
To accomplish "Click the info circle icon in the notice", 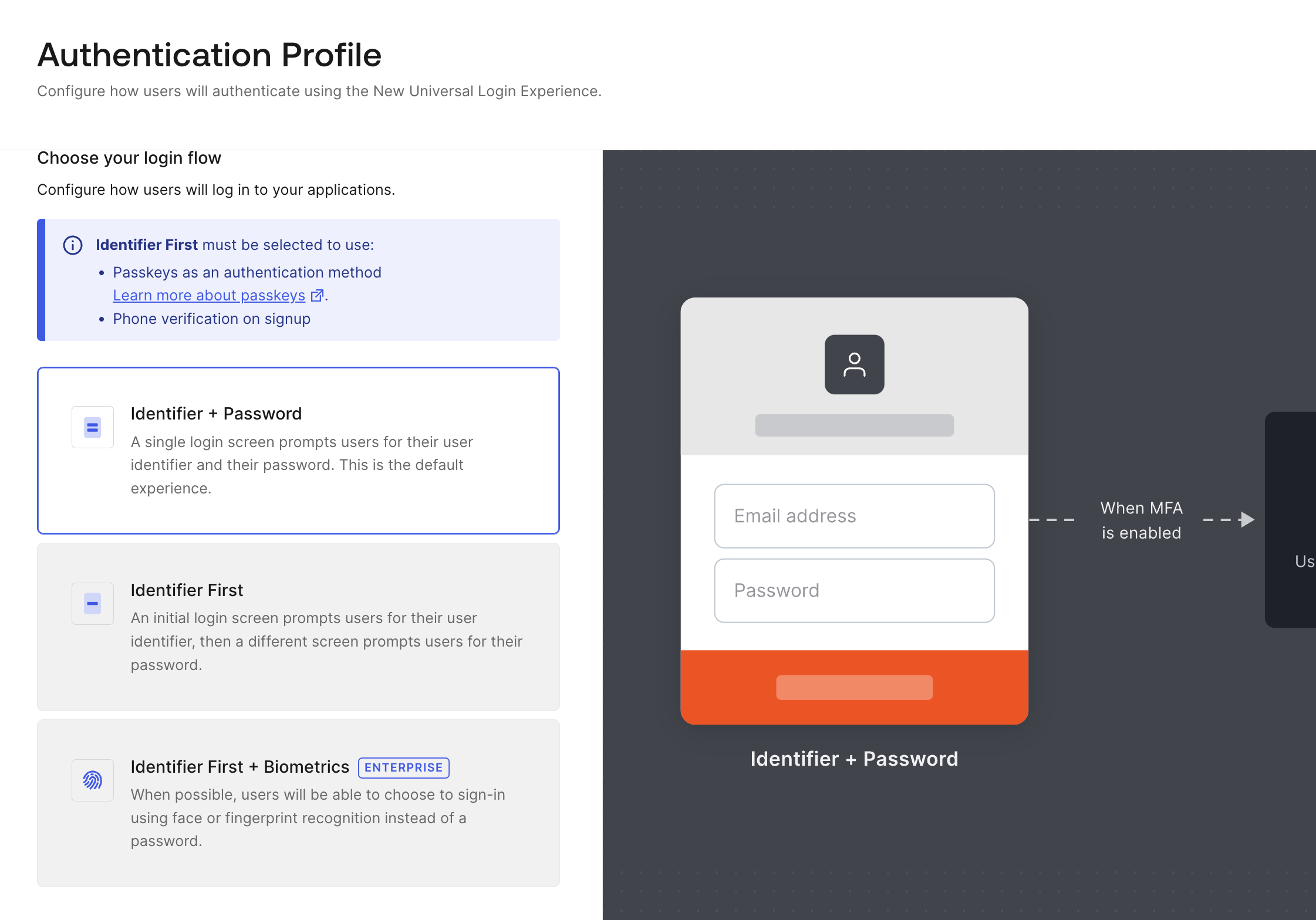I will coord(73,245).
